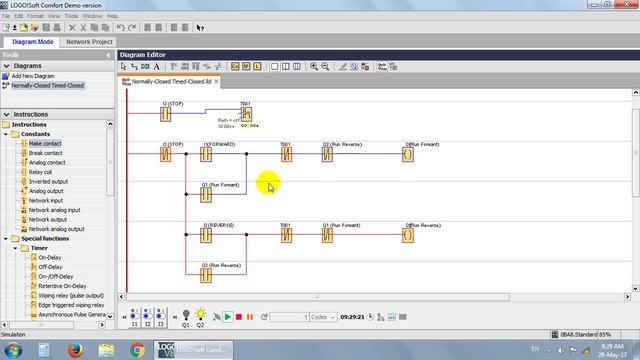
Task: Open Chrome from the taskbar
Action: tap(138, 350)
